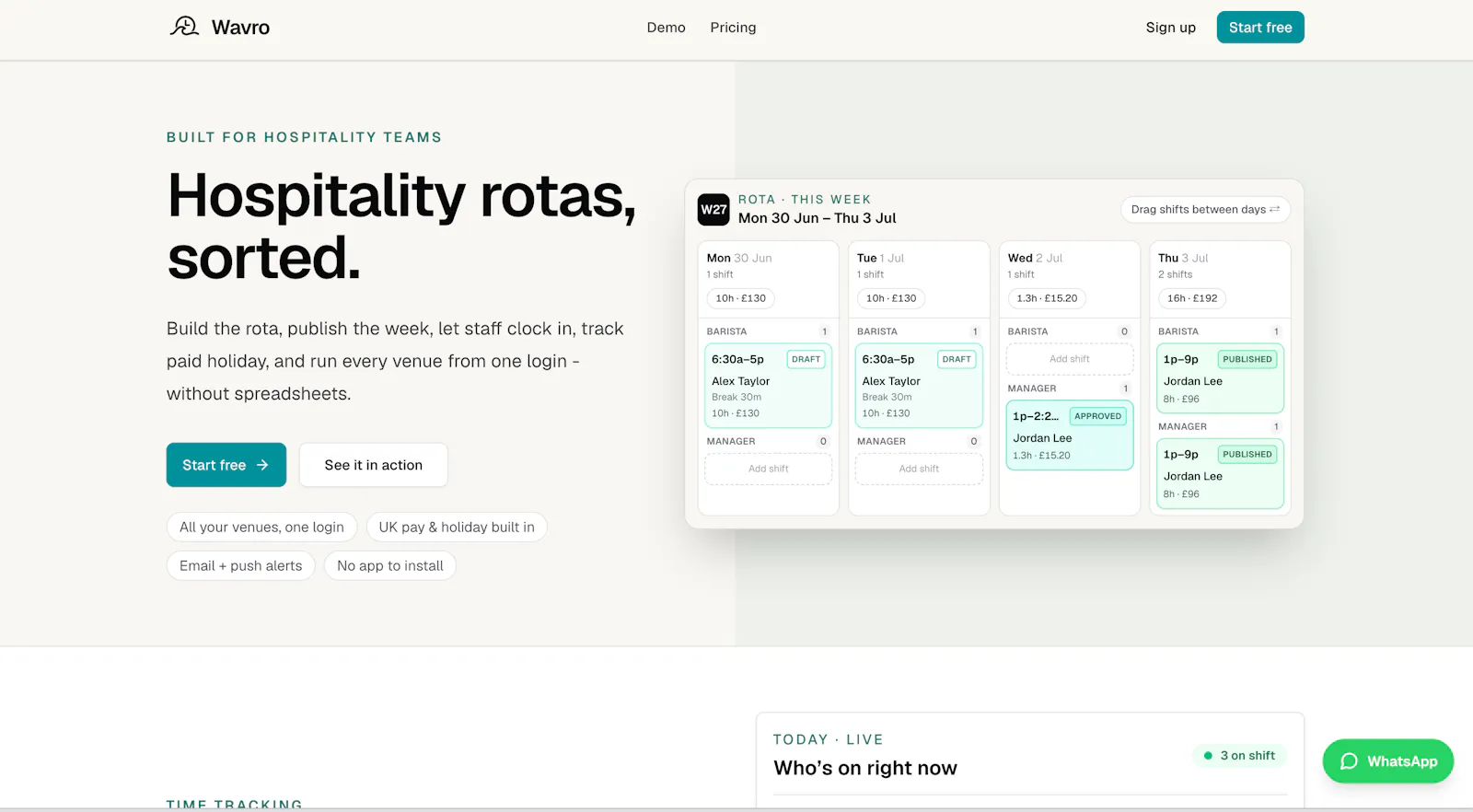
Task: Click the 3 on shift status pill
Action: (1239, 756)
